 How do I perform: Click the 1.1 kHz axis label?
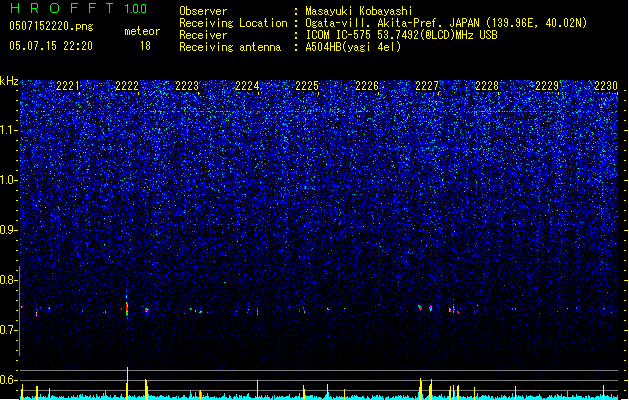[9, 130]
